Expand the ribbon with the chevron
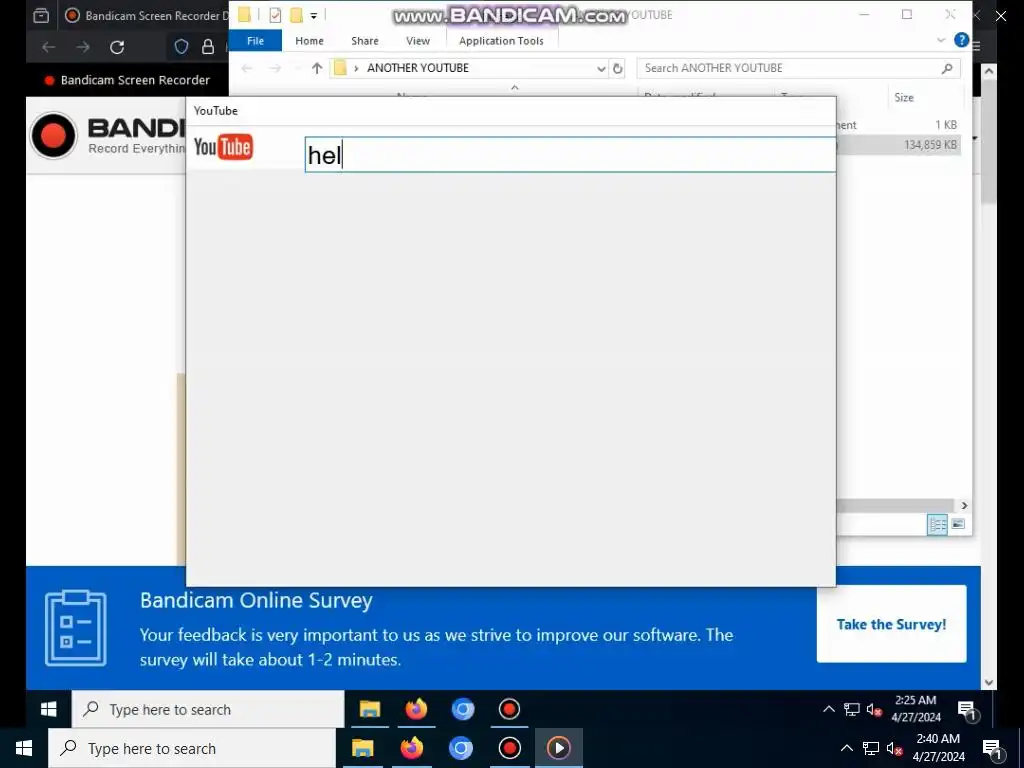 point(941,40)
